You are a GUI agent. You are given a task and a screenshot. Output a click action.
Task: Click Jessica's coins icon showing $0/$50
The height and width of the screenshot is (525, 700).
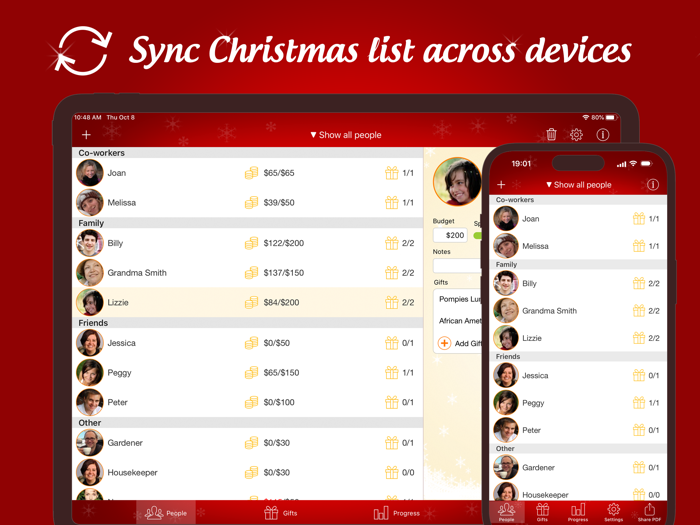pyautogui.click(x=251, y=343)
